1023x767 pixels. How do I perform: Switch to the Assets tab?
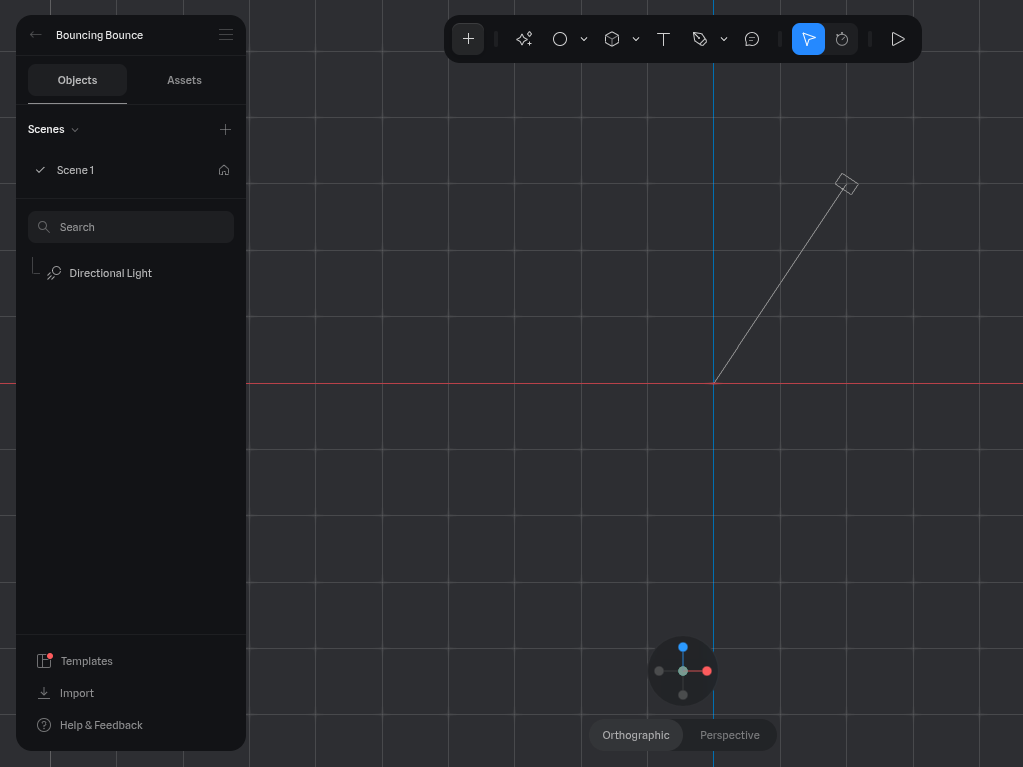click(184, 80)
